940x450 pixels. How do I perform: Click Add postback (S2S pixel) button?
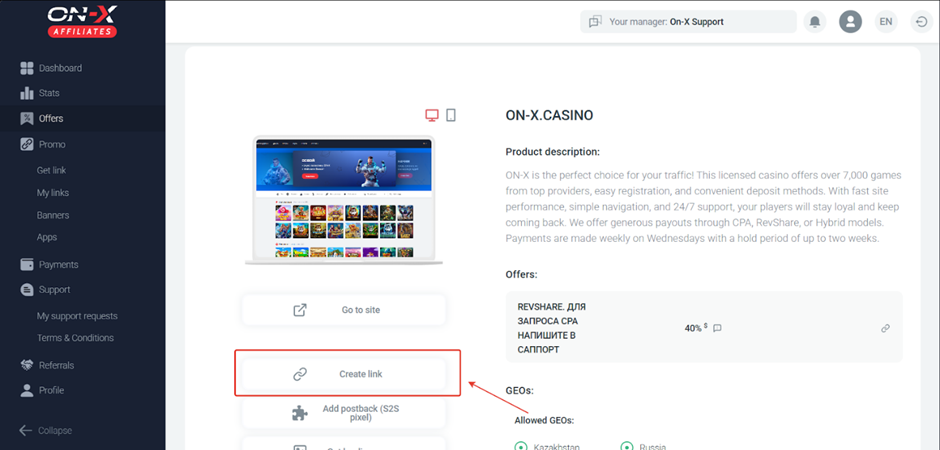pos(344,413)
